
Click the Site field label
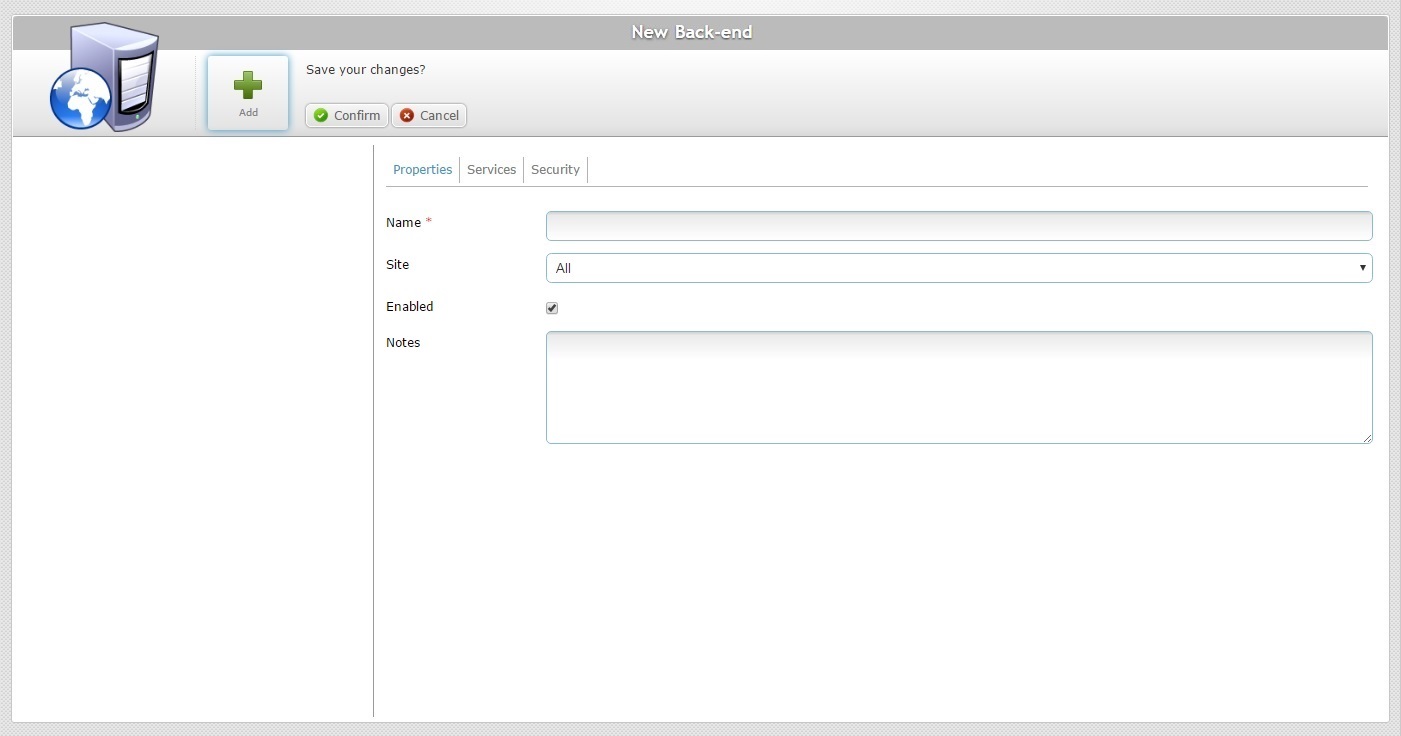coord(397,265)
